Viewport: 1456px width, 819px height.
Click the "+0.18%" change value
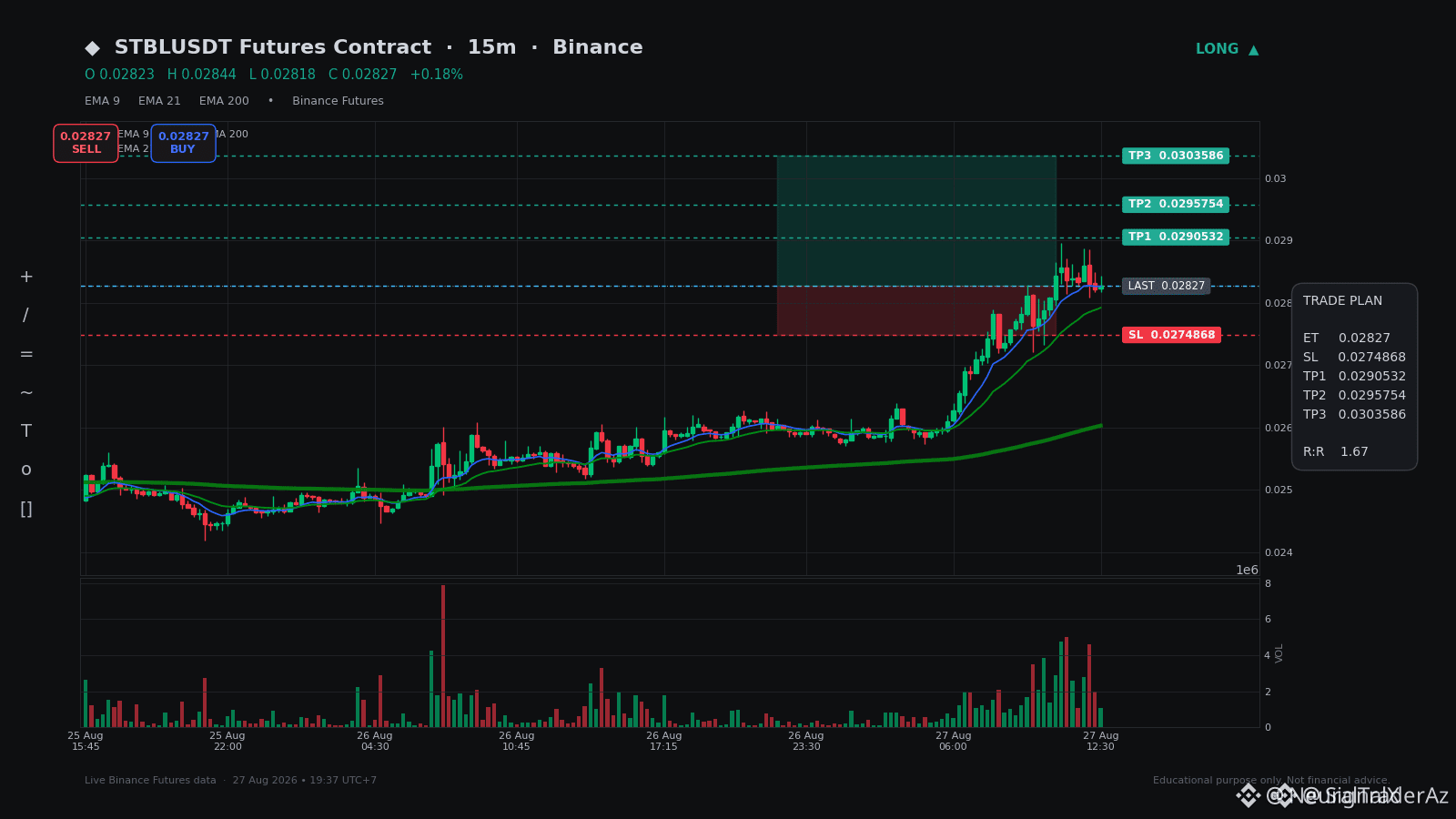[437, 75]
